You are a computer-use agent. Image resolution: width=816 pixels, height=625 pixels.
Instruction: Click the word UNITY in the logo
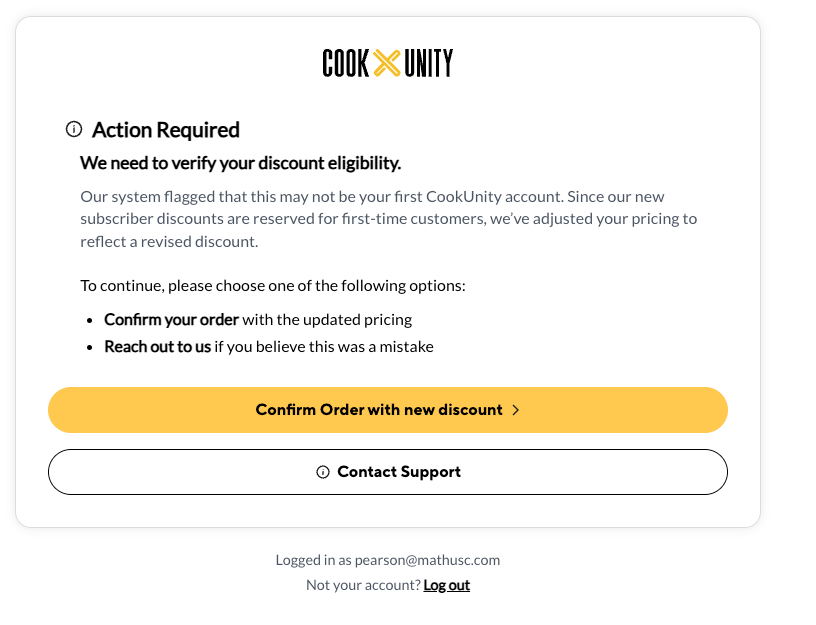pos(428,64)
